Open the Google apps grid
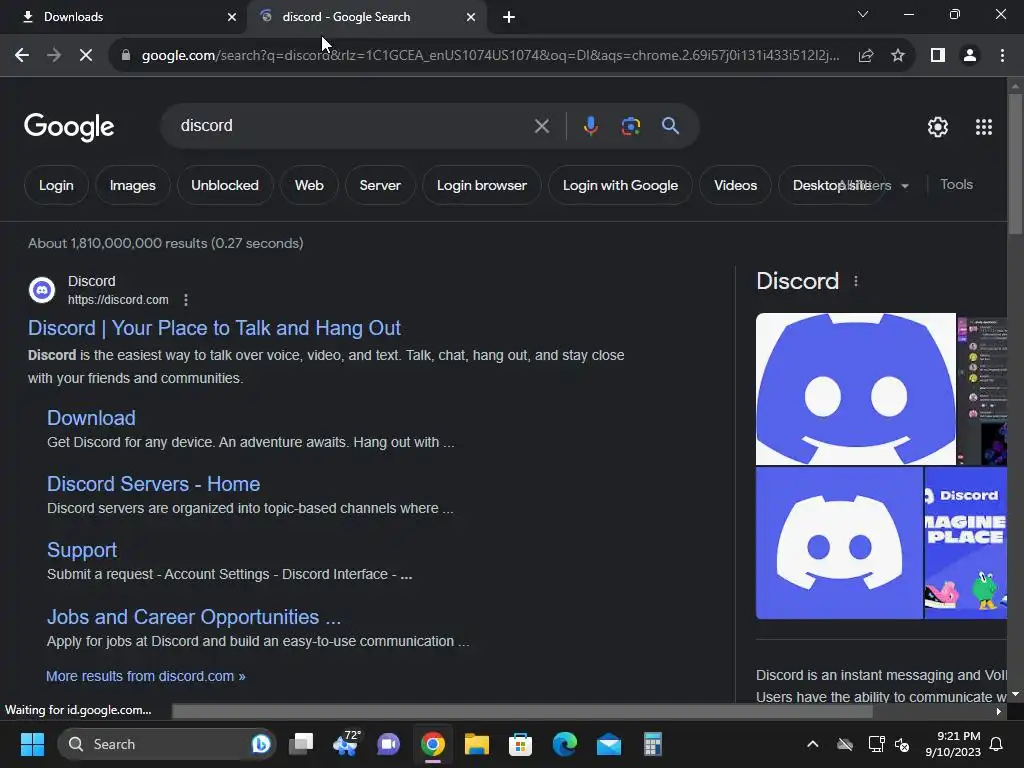Viewport: 1024px width, 768px height. [984, 127]
